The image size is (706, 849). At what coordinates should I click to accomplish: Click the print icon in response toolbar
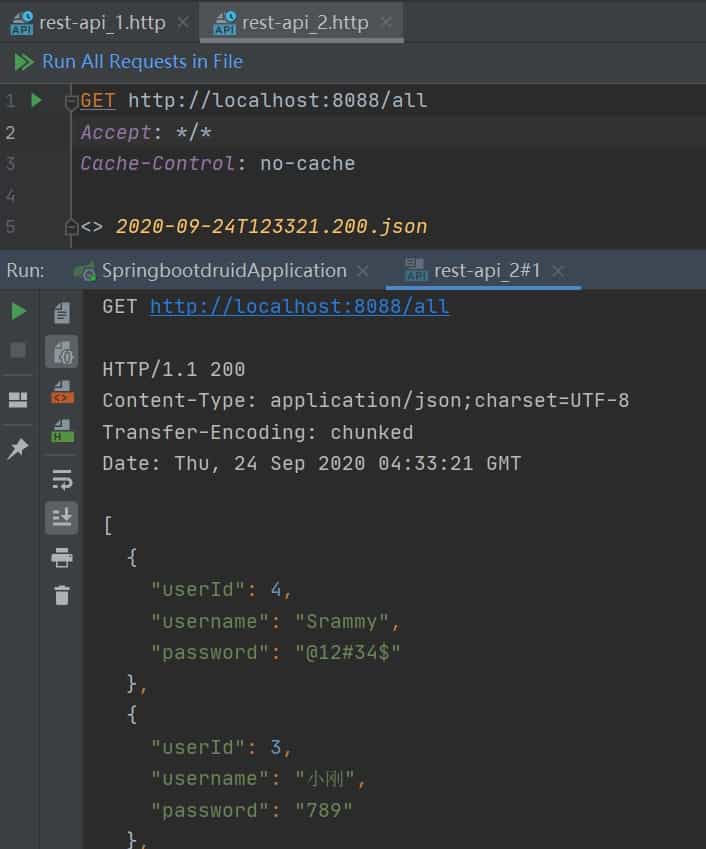(62, 557)
